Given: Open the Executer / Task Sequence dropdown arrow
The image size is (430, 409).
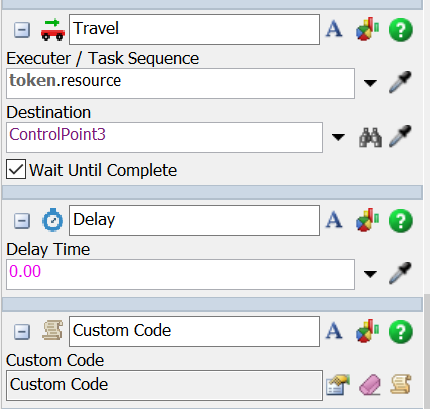Looking at the screenshot, I should (370, 83).
